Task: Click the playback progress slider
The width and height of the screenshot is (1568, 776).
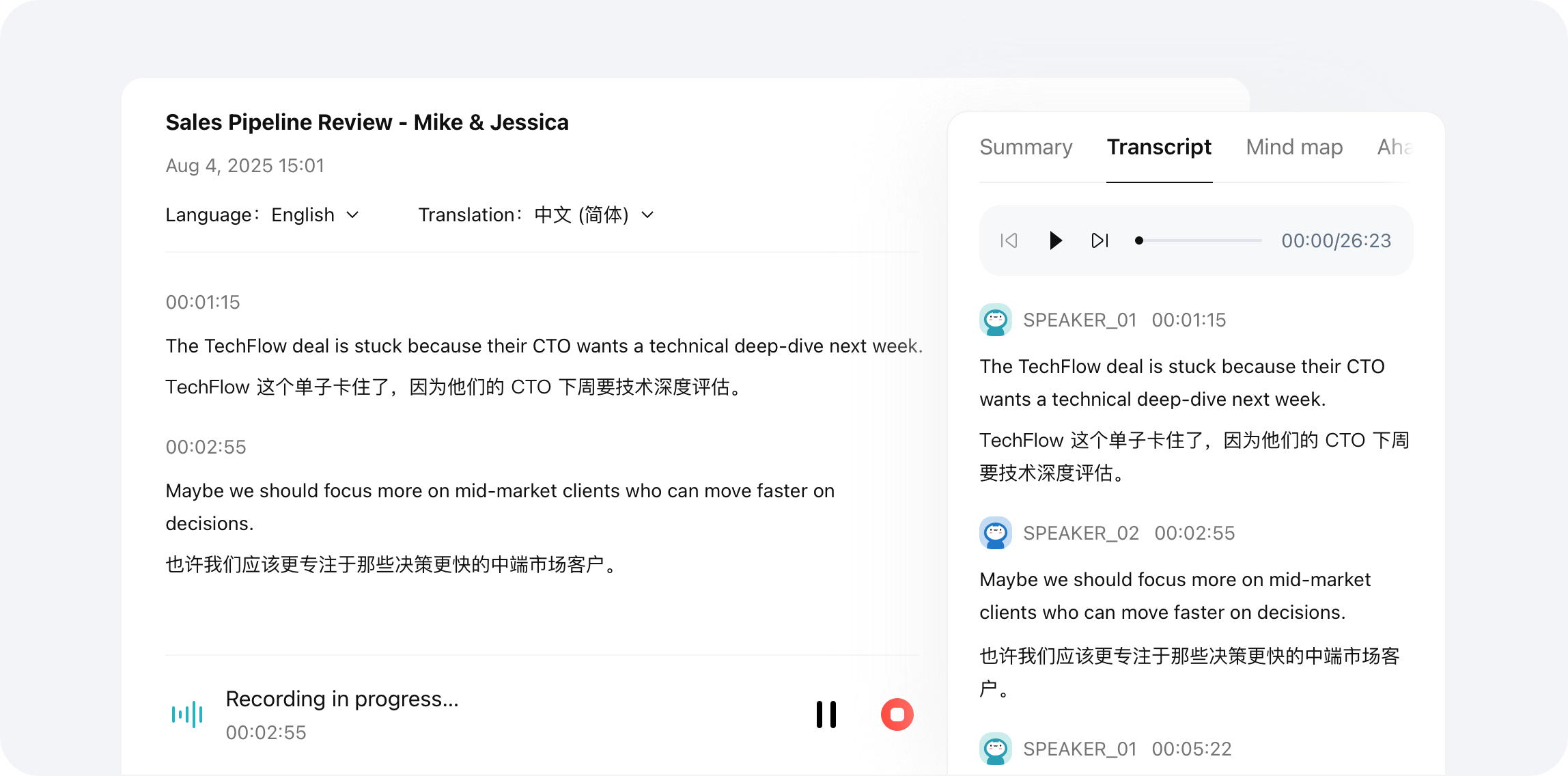Action: point(1197,240)
